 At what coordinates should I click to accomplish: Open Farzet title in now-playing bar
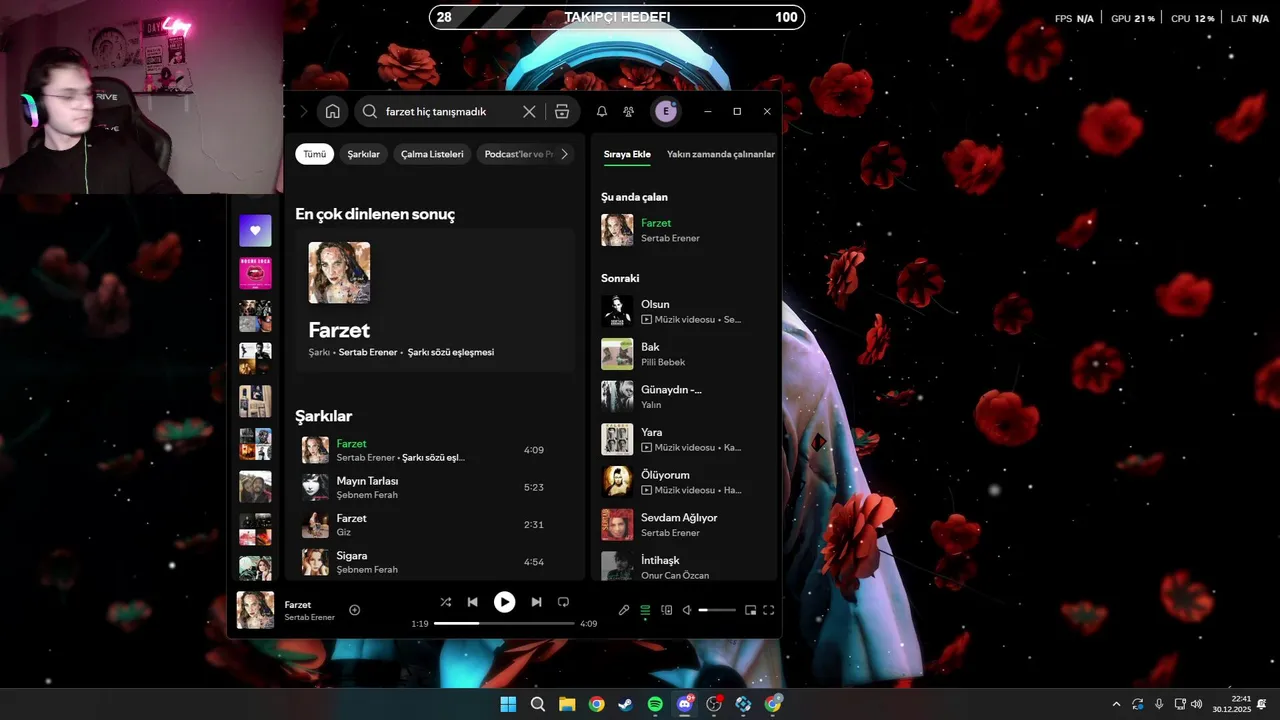pos(298,605)
